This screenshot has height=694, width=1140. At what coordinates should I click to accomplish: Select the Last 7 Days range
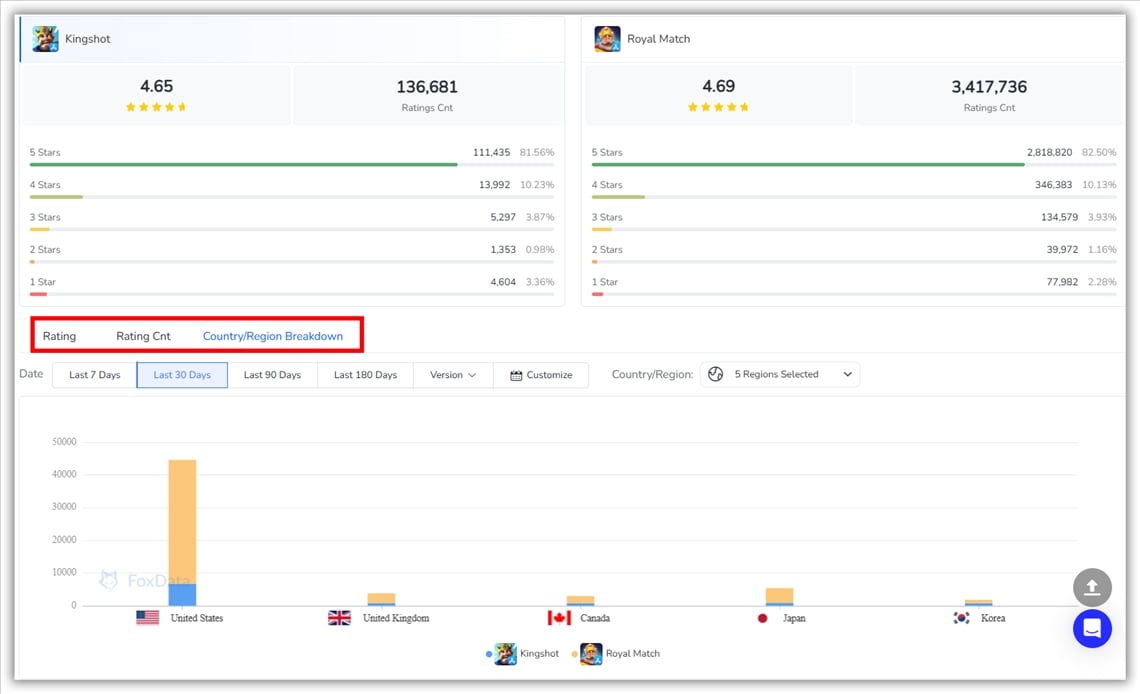pos(94,375)
